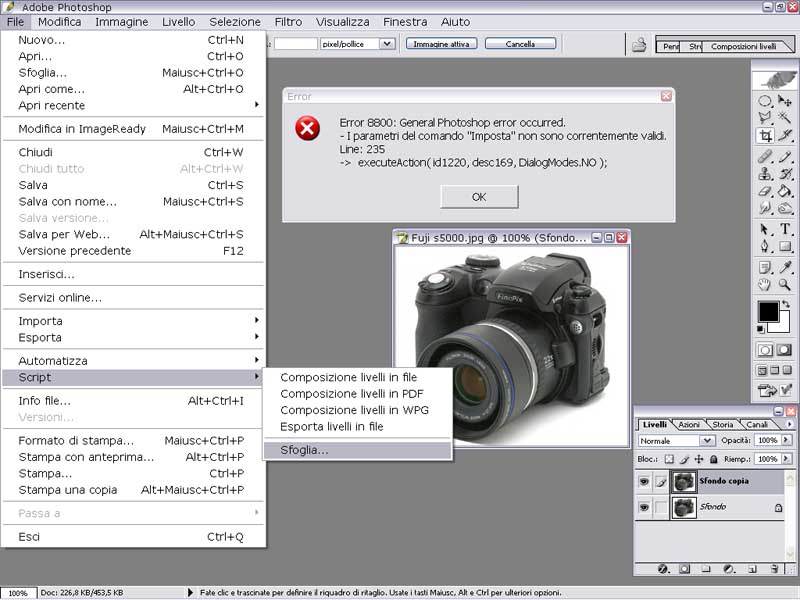This screenshot has width=800, height=600.
Task: Select the Eraser tool
Action: (765, 191)
